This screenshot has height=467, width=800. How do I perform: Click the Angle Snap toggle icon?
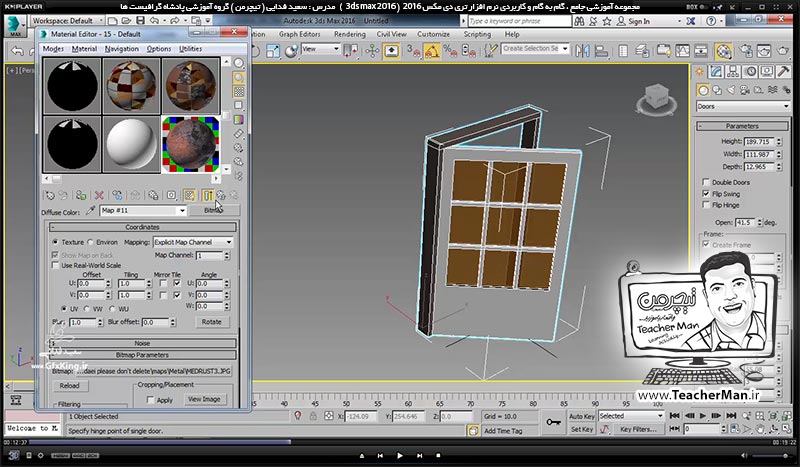[x=432, y=51]
